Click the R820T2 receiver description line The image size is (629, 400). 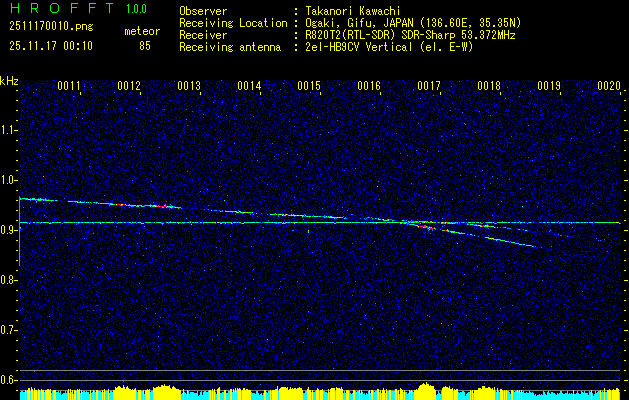[x=410, y=35]
